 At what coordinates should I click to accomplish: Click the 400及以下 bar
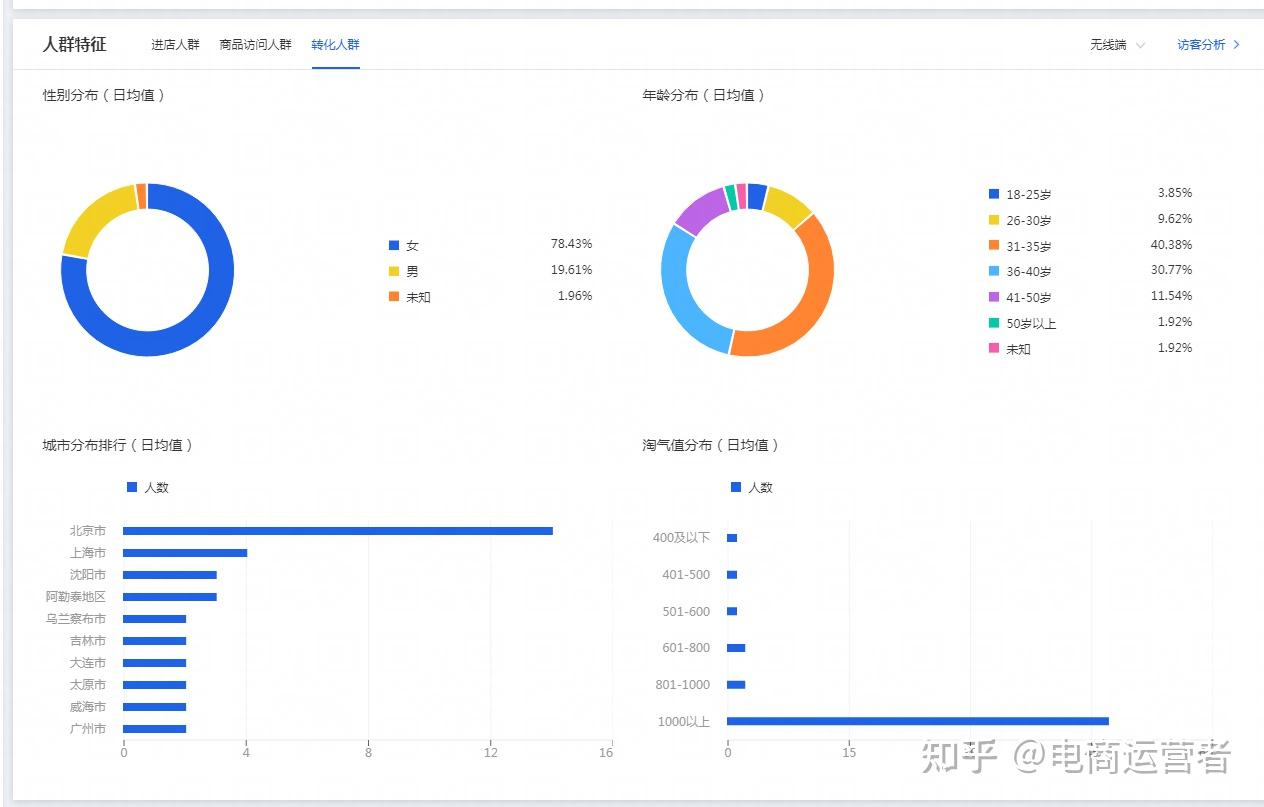coord(732,538)
